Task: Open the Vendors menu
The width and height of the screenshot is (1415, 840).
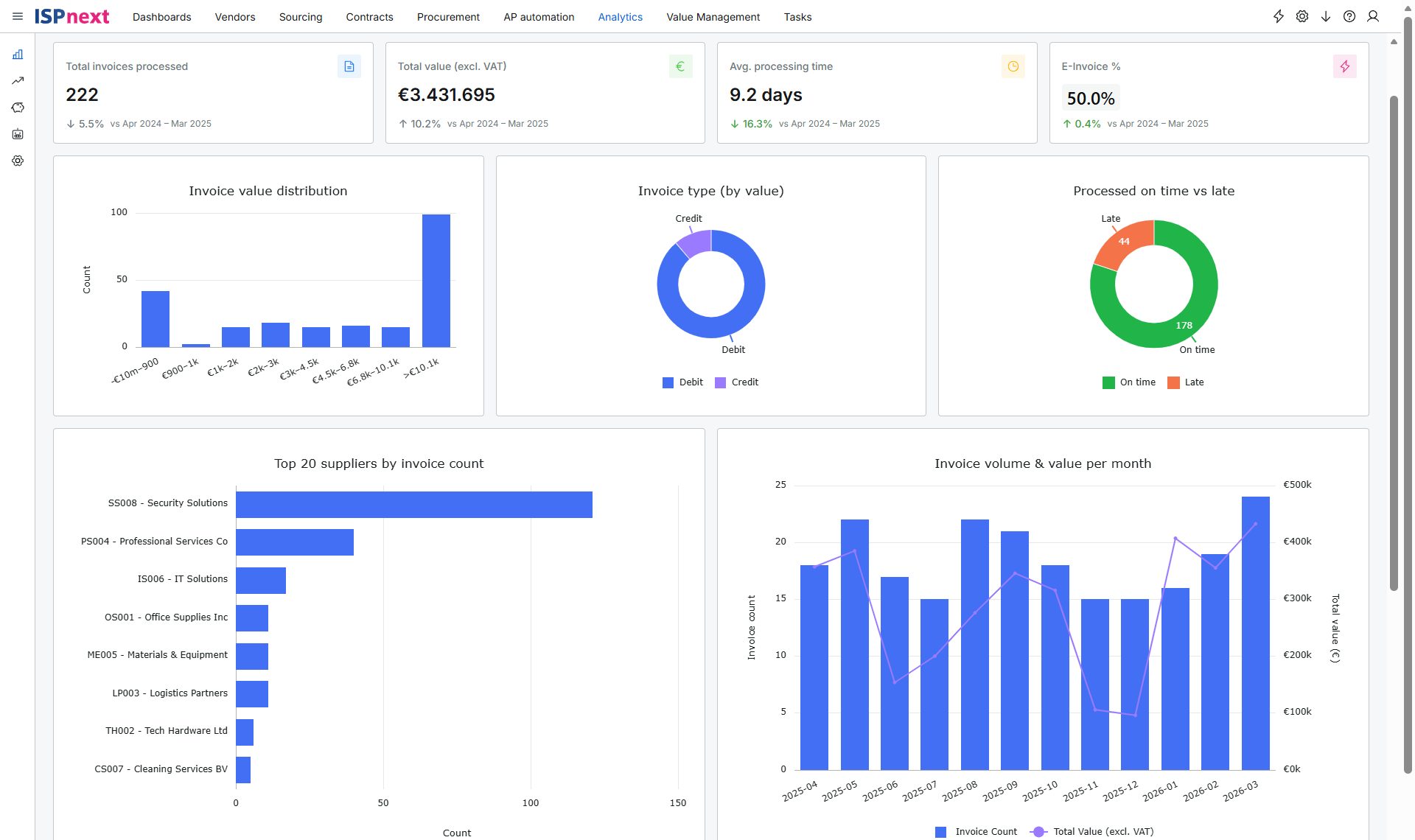Action: 235,17
